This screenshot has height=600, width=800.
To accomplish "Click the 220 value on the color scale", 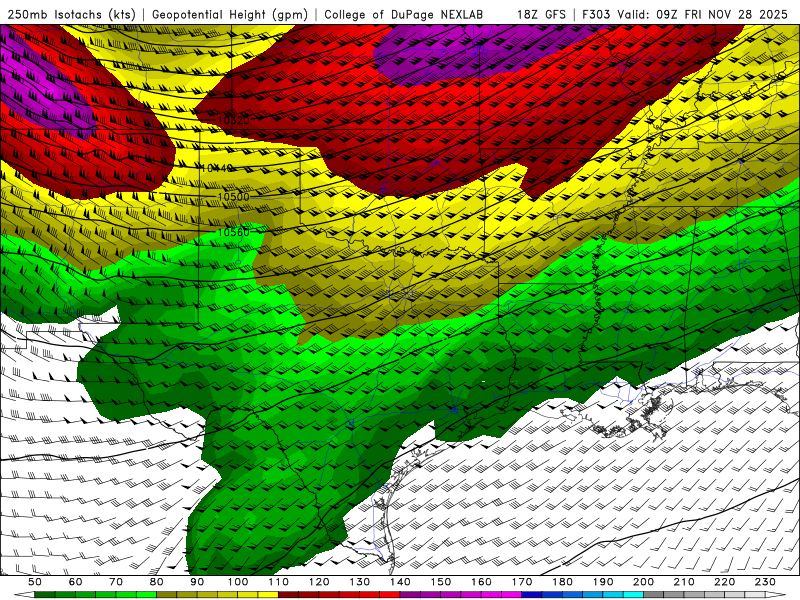I will tap(725, 582).
